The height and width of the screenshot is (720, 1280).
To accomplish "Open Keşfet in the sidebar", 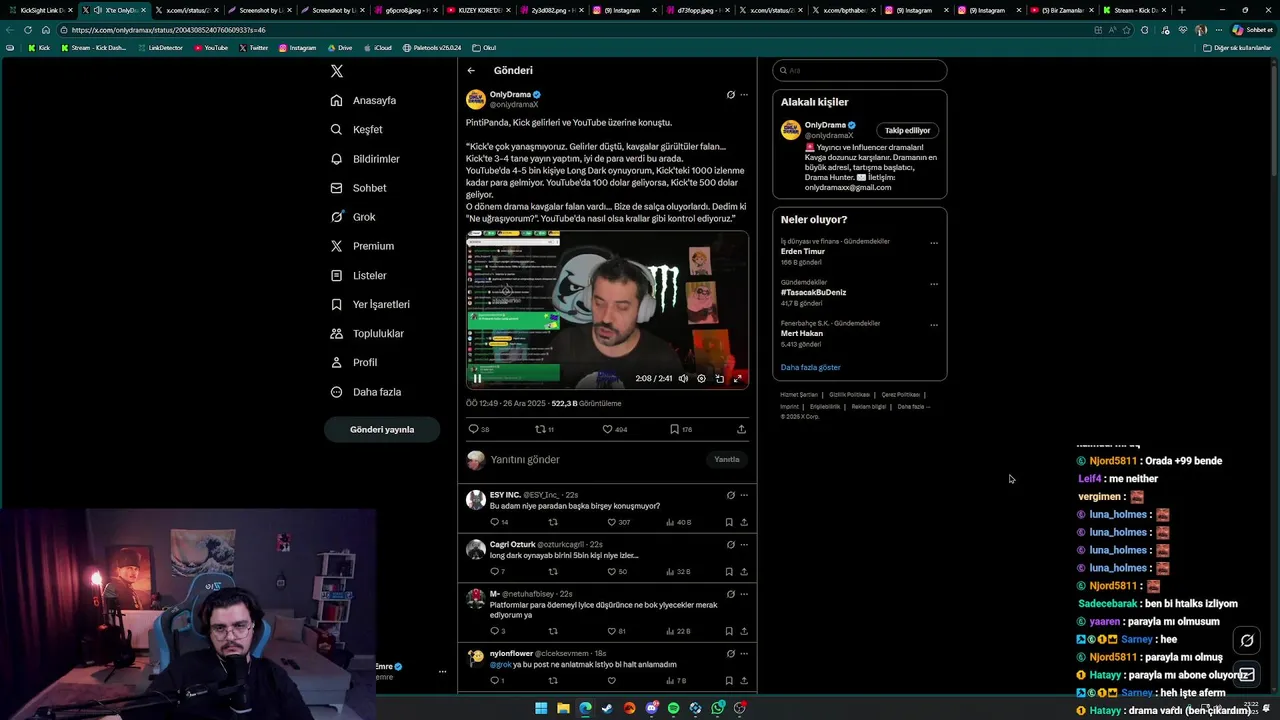I will [357, 130].
